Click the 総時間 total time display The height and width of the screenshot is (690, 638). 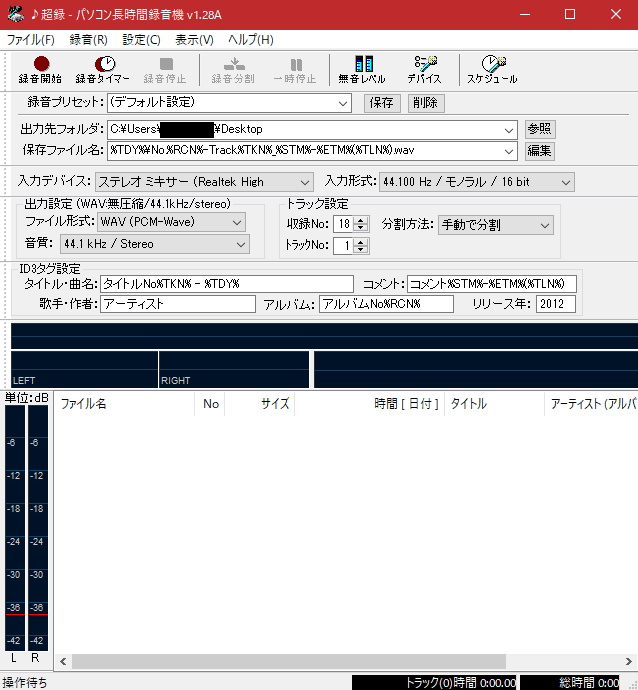point(570,683)
